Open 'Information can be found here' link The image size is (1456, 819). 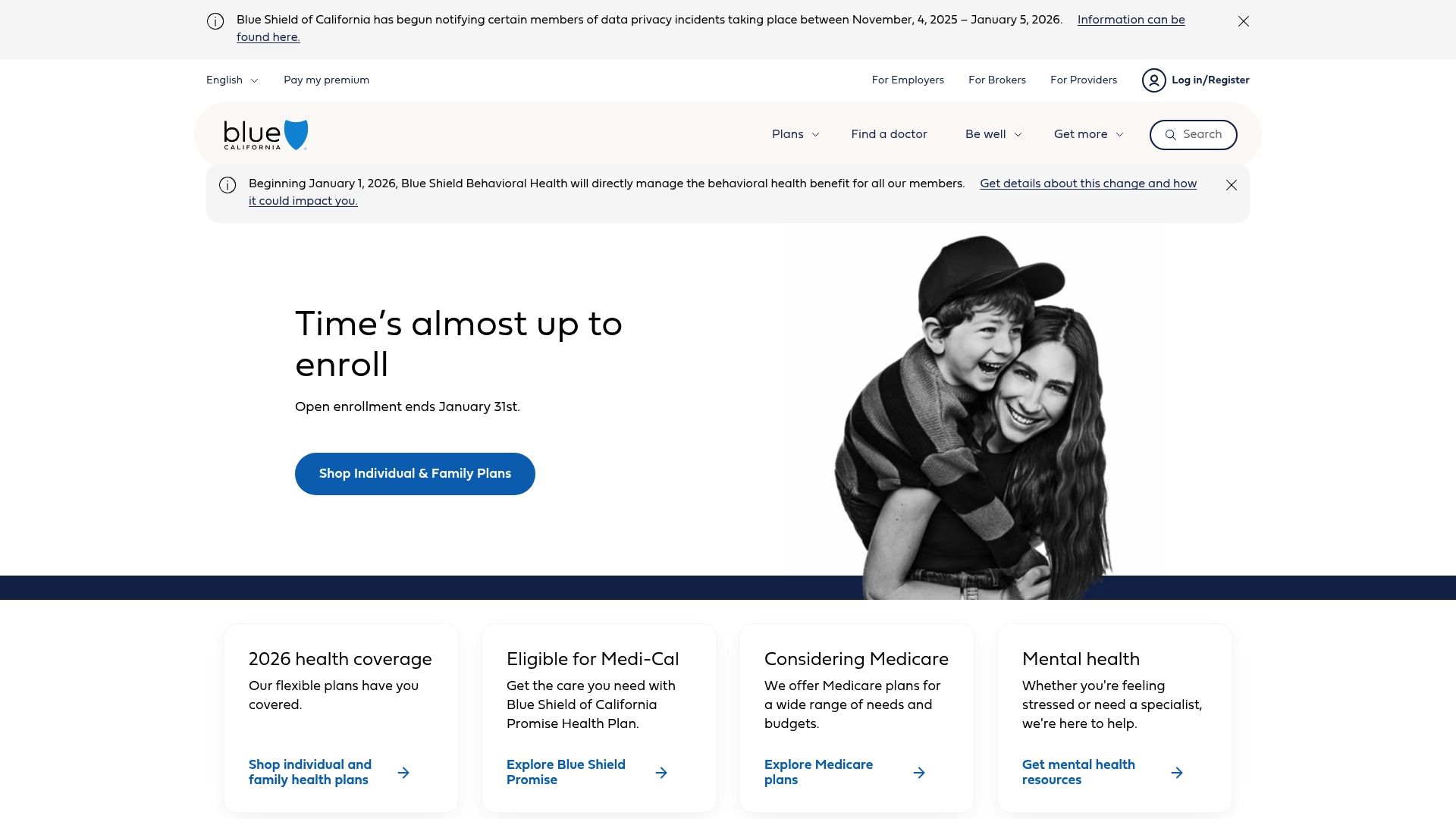[x=1131, y=20]
